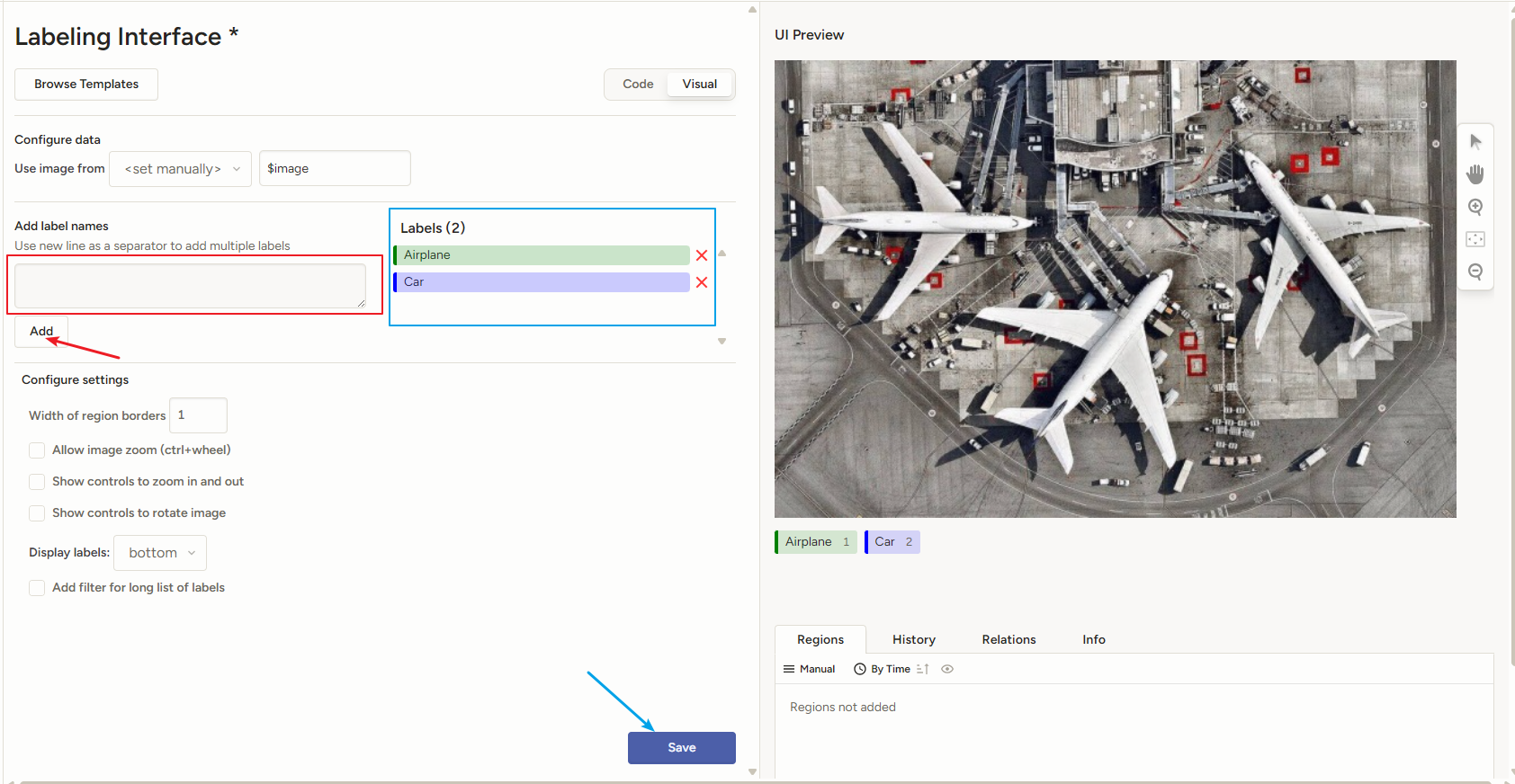Click the By Time clock icon
This screenshot has width=1515, height=784.
[860, 669]
